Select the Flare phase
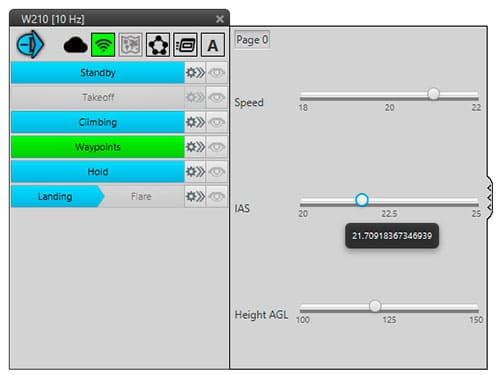Screen dimensions: 500x375 141,196
